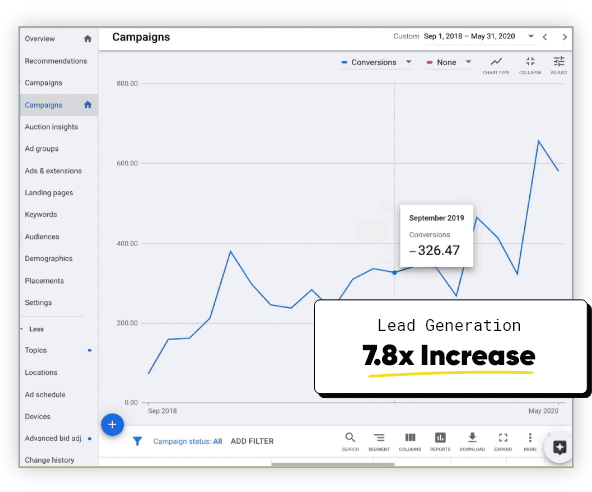Image resolution: width=592 pixels, height=492 pixels.
Task: Click the Download icon
Action: click(x=472, y=441)
